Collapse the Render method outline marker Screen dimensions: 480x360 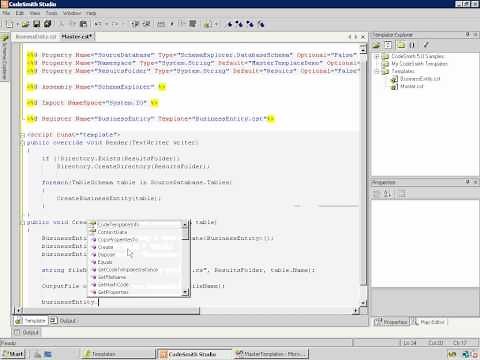tap(22, 143)
